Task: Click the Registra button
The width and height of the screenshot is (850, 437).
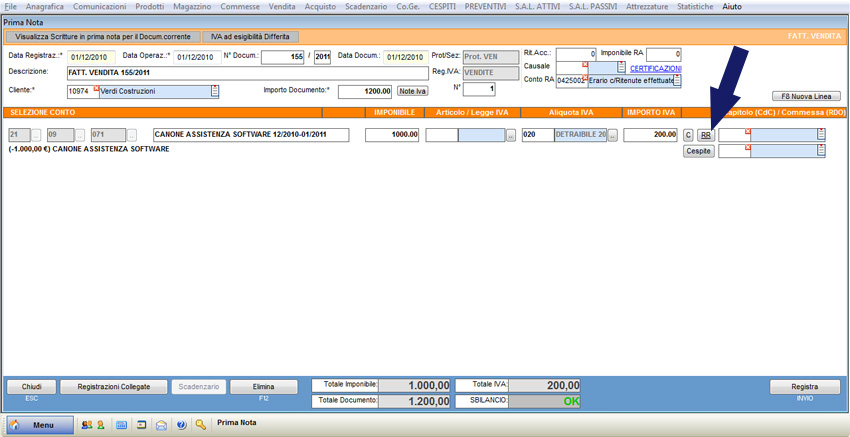Action: (804, 387)
